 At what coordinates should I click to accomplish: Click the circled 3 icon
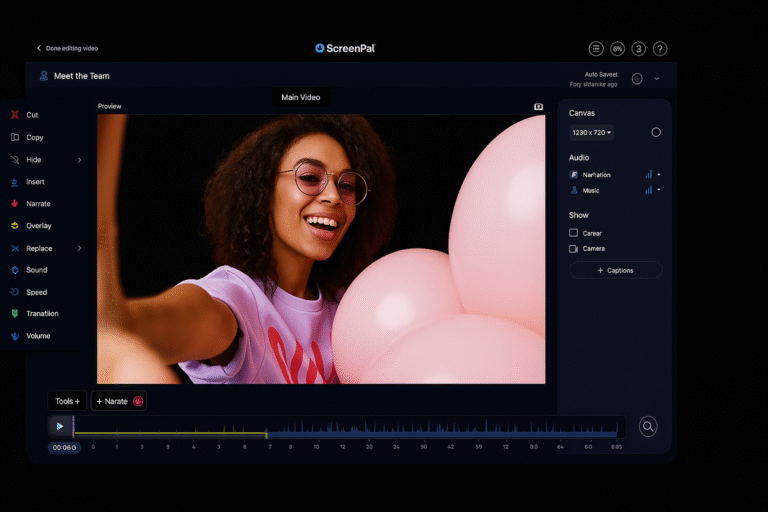[638, 49]
